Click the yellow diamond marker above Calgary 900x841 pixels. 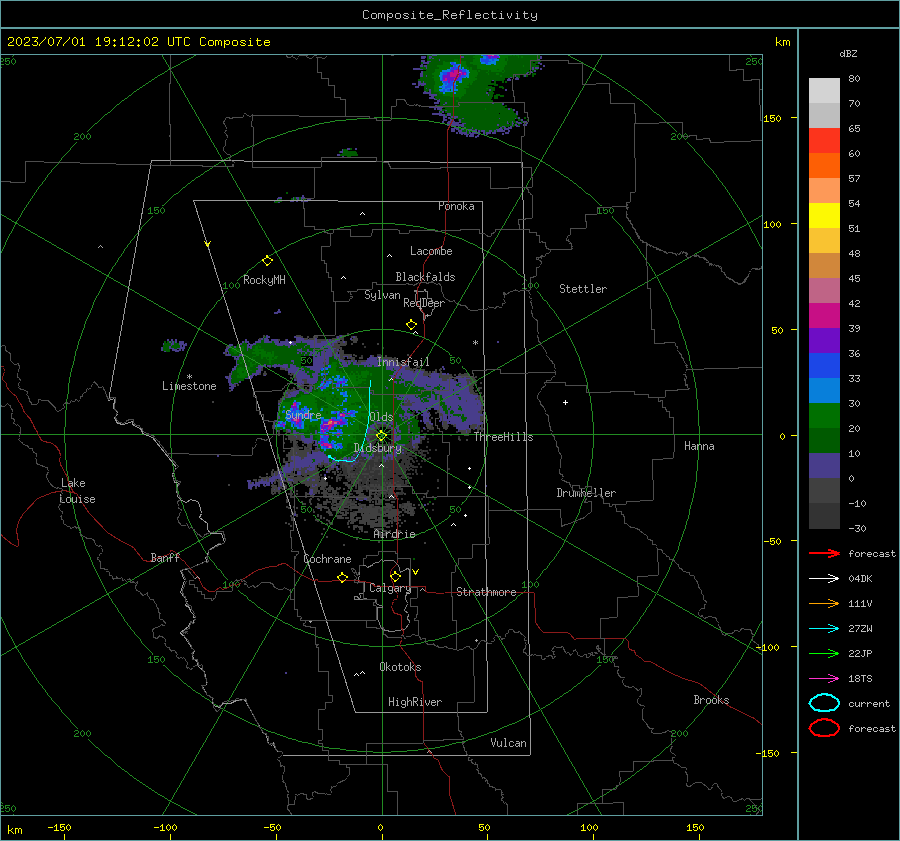395,576
